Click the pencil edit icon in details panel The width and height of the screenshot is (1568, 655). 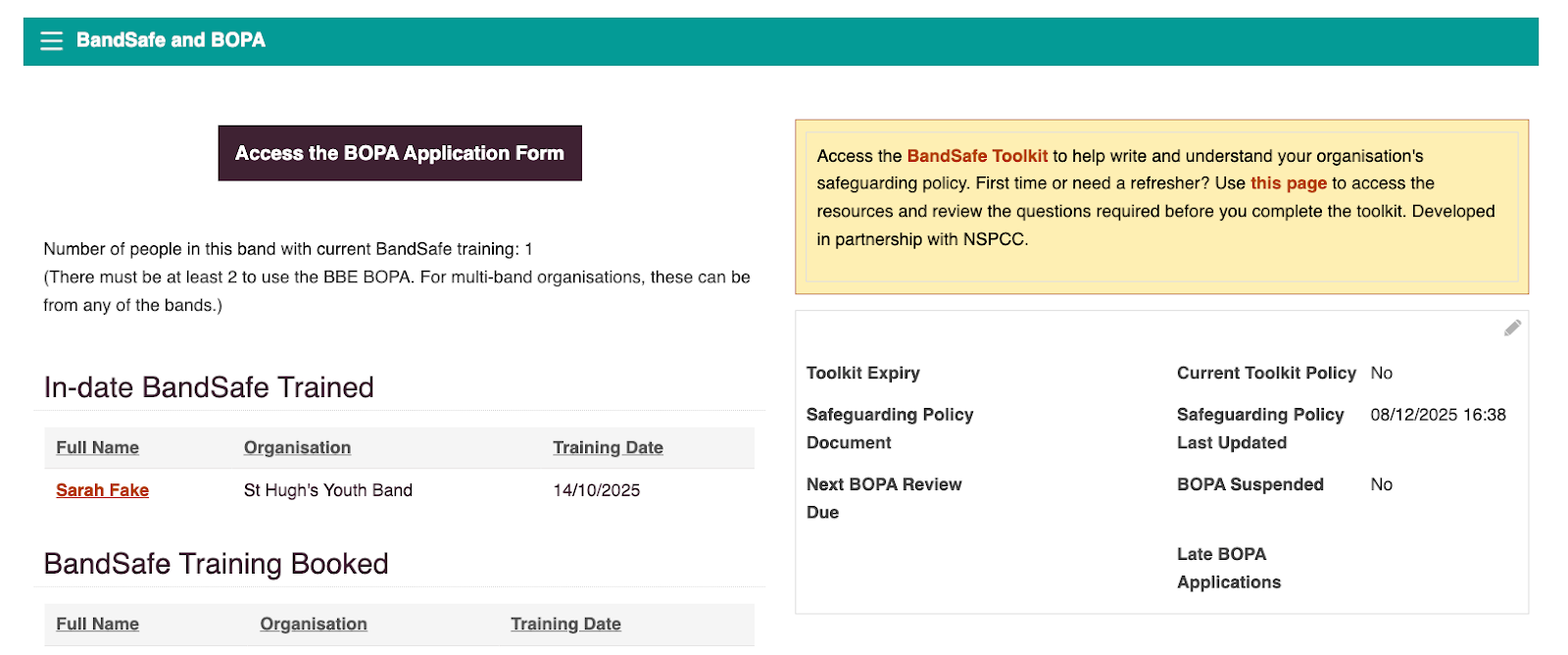click(x=1512, y=327)
